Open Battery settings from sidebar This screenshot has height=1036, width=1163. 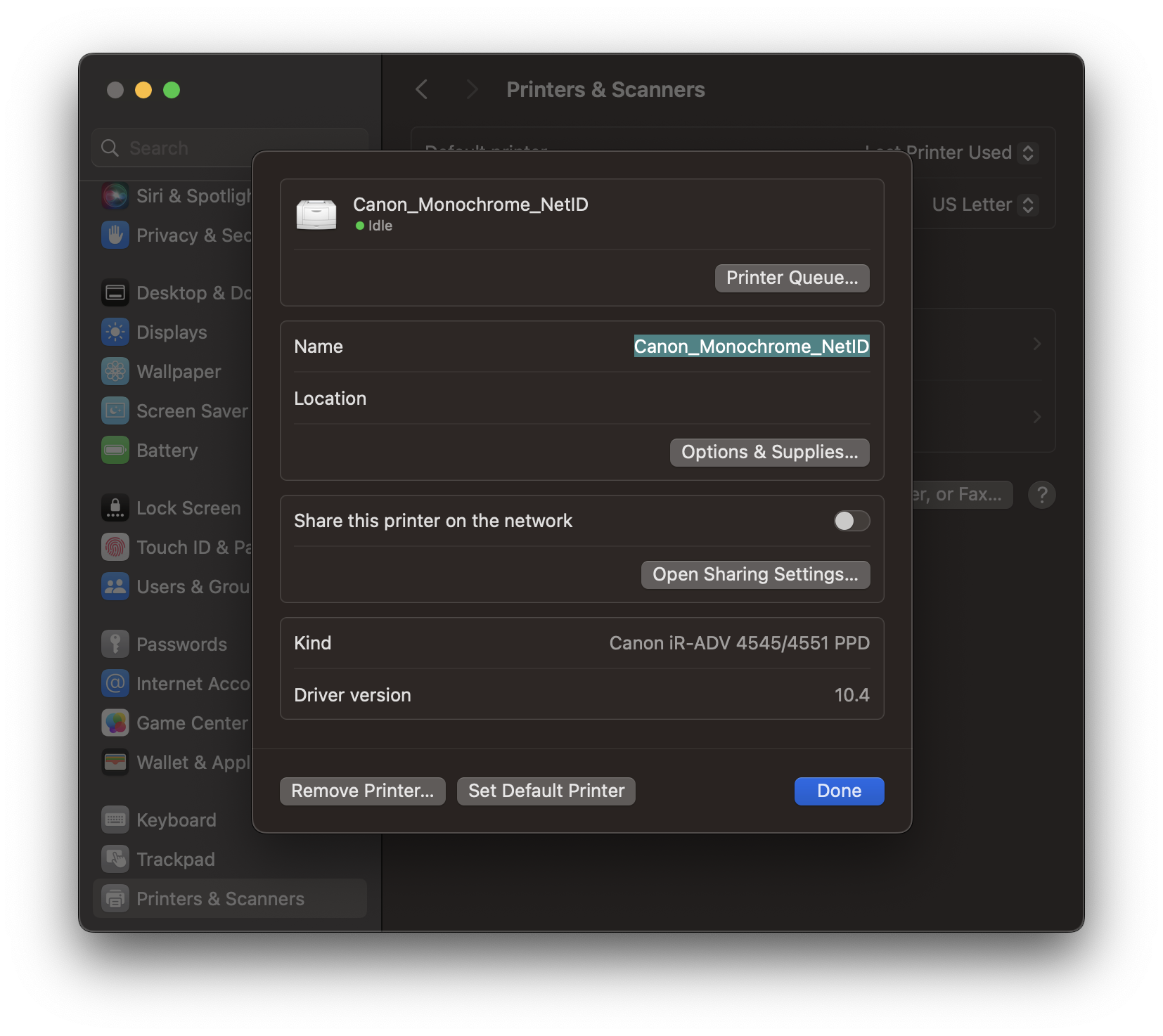point(167,450)
